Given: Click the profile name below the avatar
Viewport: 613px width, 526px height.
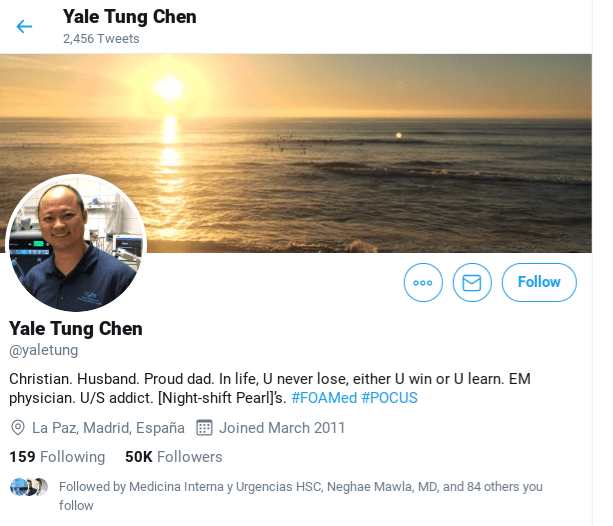Looking at the screenshot, I should [x=76, y=329].
